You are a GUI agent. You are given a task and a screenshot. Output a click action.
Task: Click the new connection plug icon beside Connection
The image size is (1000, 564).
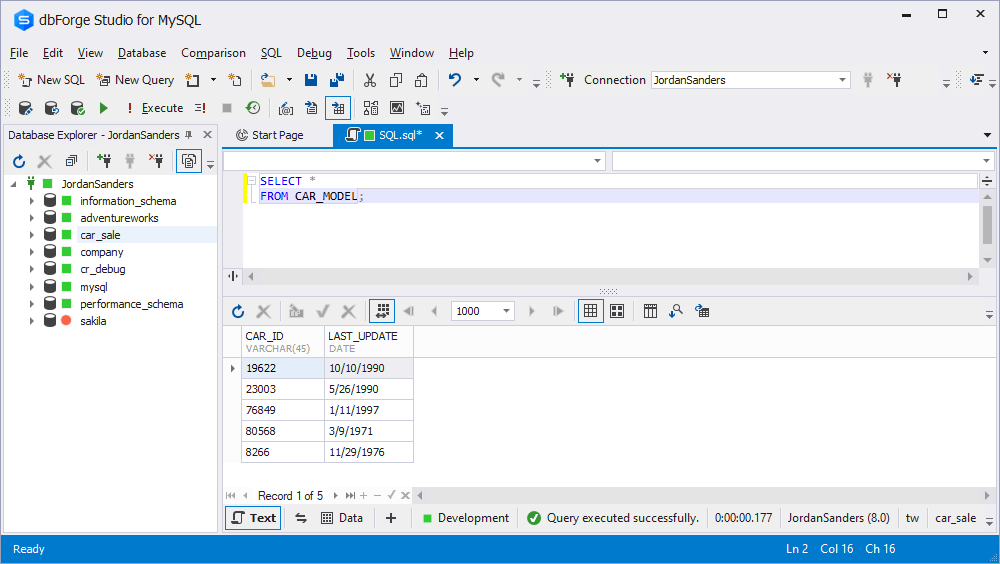coord(567,80)
